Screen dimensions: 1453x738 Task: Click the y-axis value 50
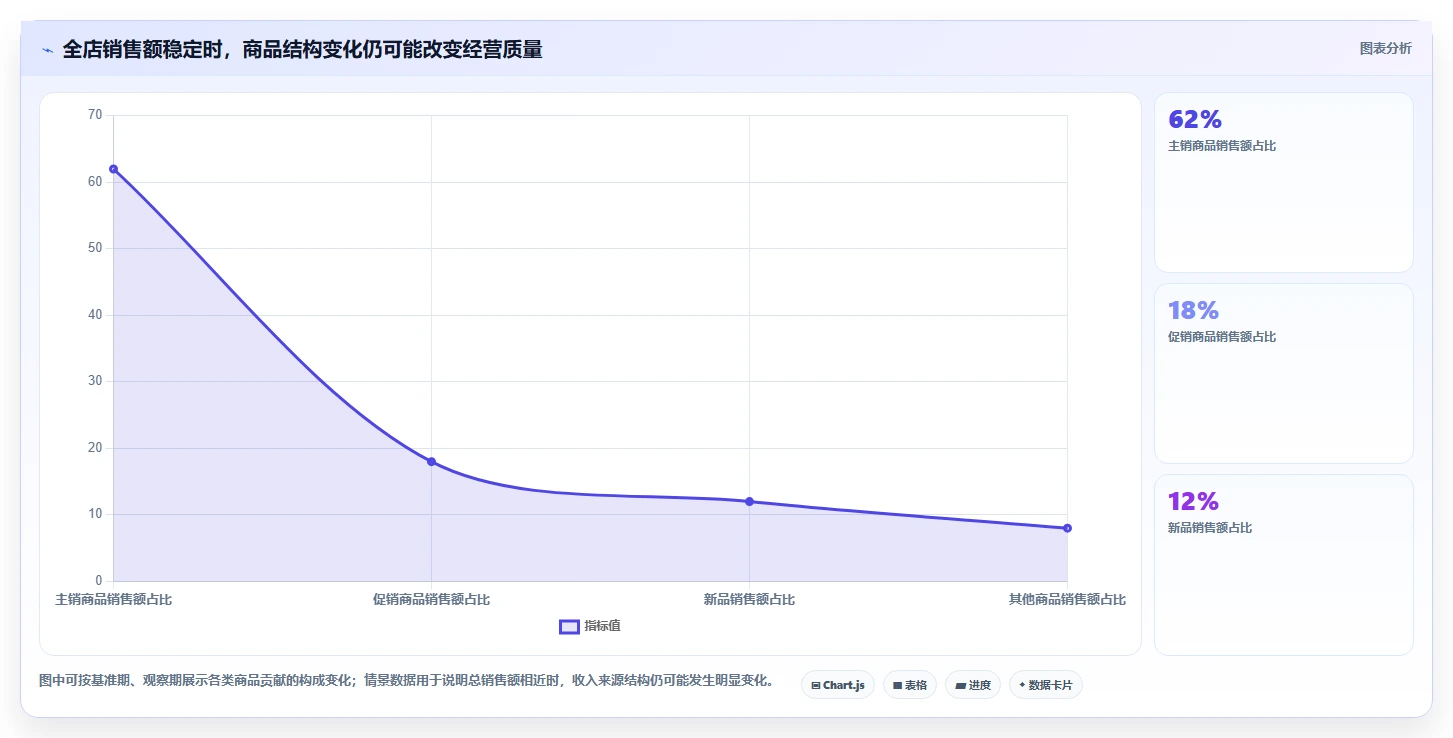pyautogui.click(x=95, y=248)
